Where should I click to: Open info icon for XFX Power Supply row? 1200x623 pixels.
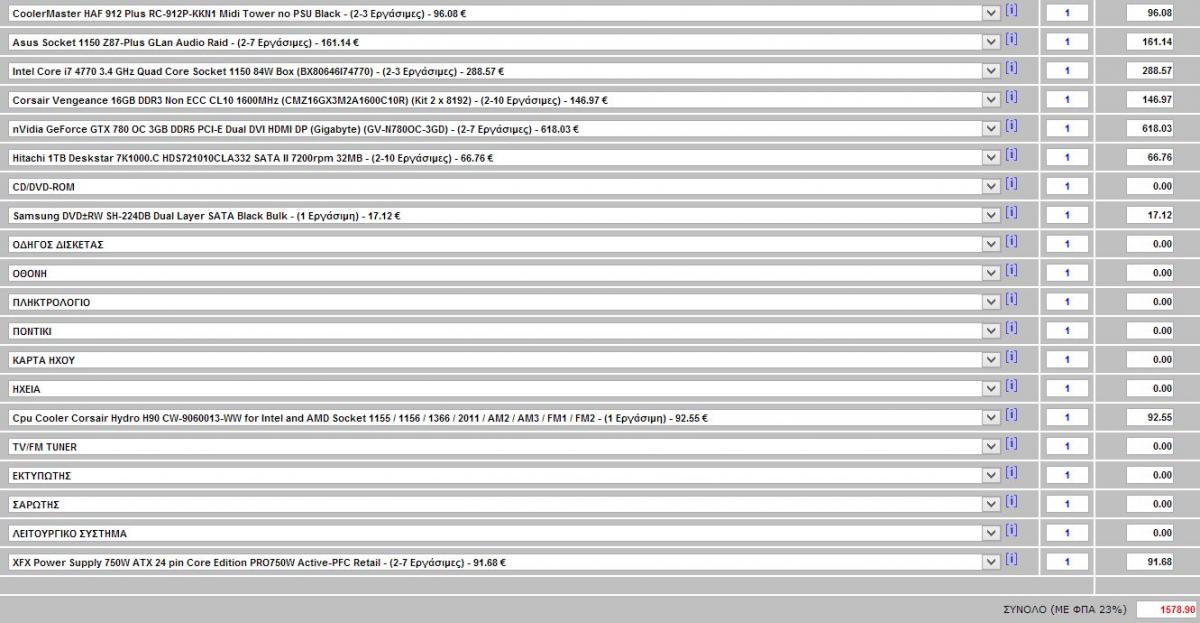point(1011,559)
